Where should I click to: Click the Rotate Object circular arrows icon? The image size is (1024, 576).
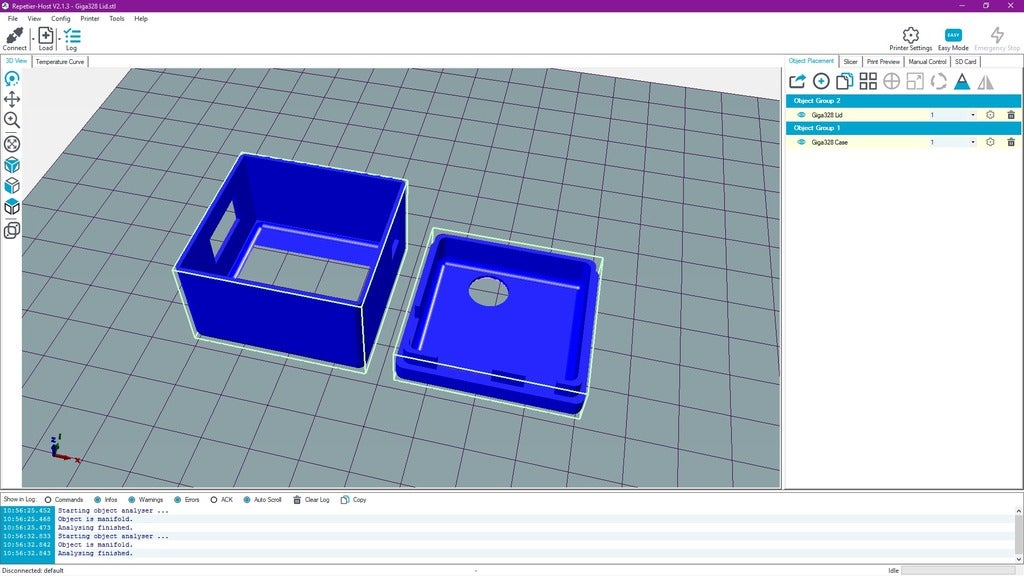[x=938, y=81]
